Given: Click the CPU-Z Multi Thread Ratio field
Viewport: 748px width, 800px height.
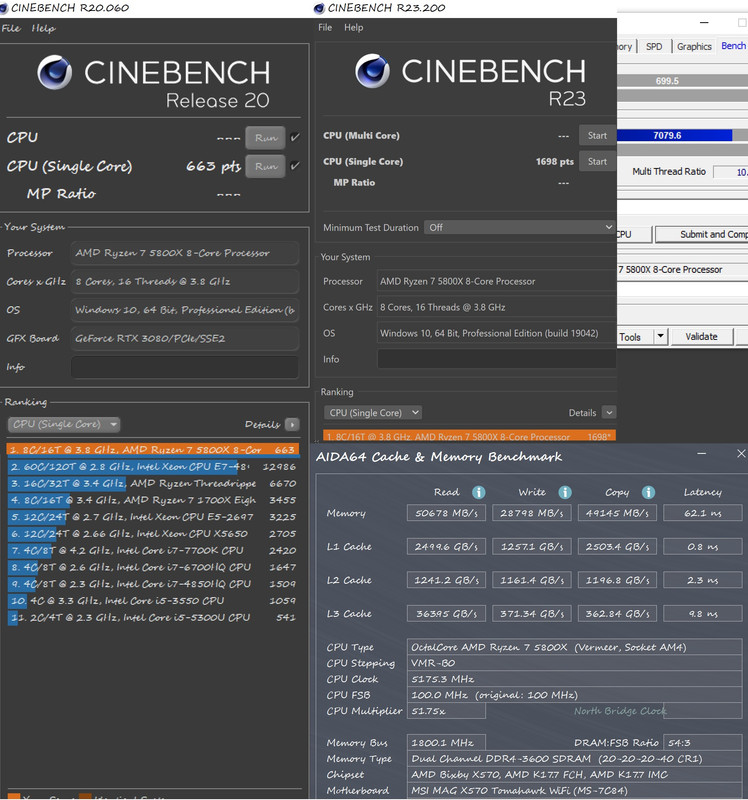Looking at the screenshot, I should 731,172.
